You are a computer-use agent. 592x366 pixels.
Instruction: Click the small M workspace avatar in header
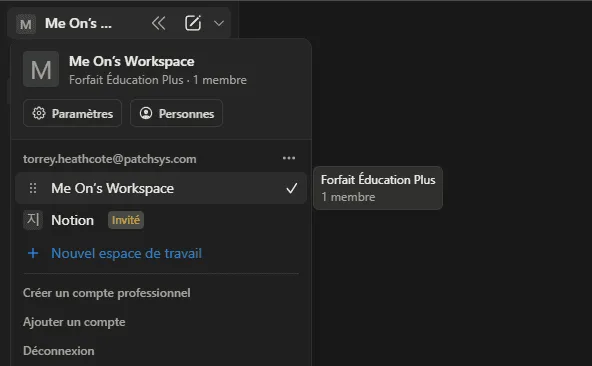click(26, 24)
